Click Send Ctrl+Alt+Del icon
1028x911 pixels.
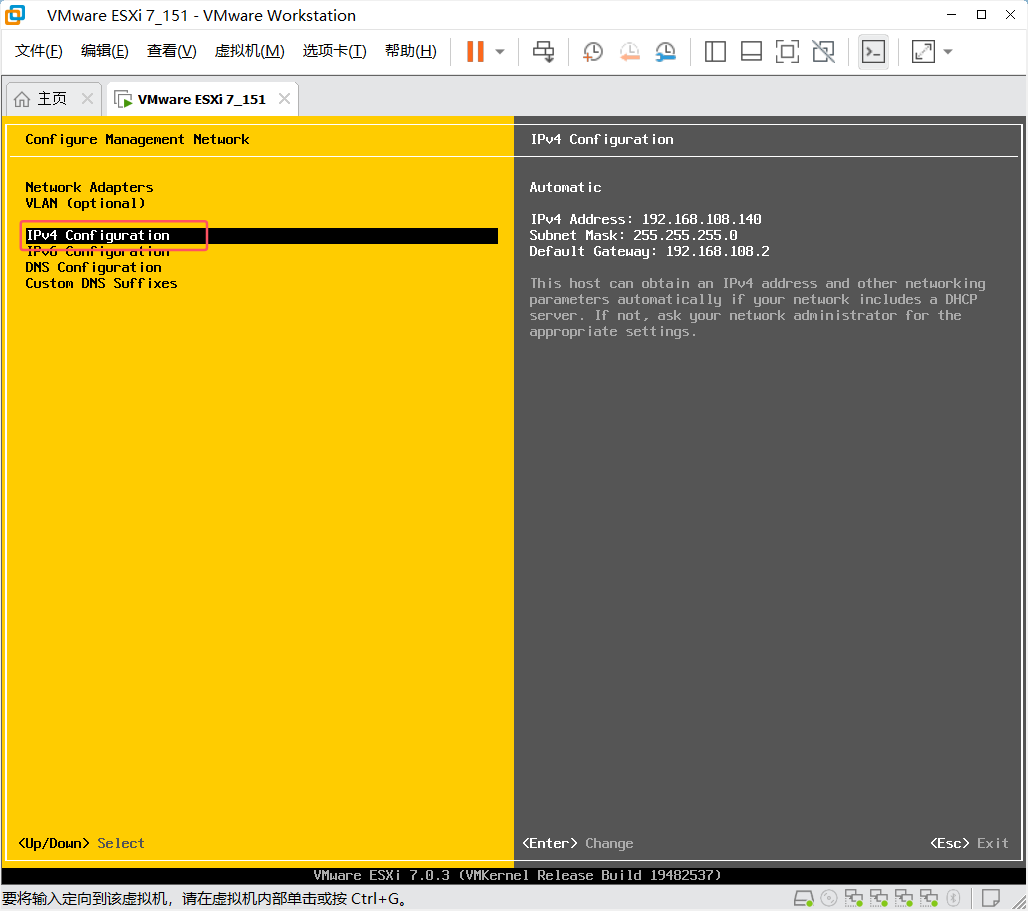[x=543, y=51]
